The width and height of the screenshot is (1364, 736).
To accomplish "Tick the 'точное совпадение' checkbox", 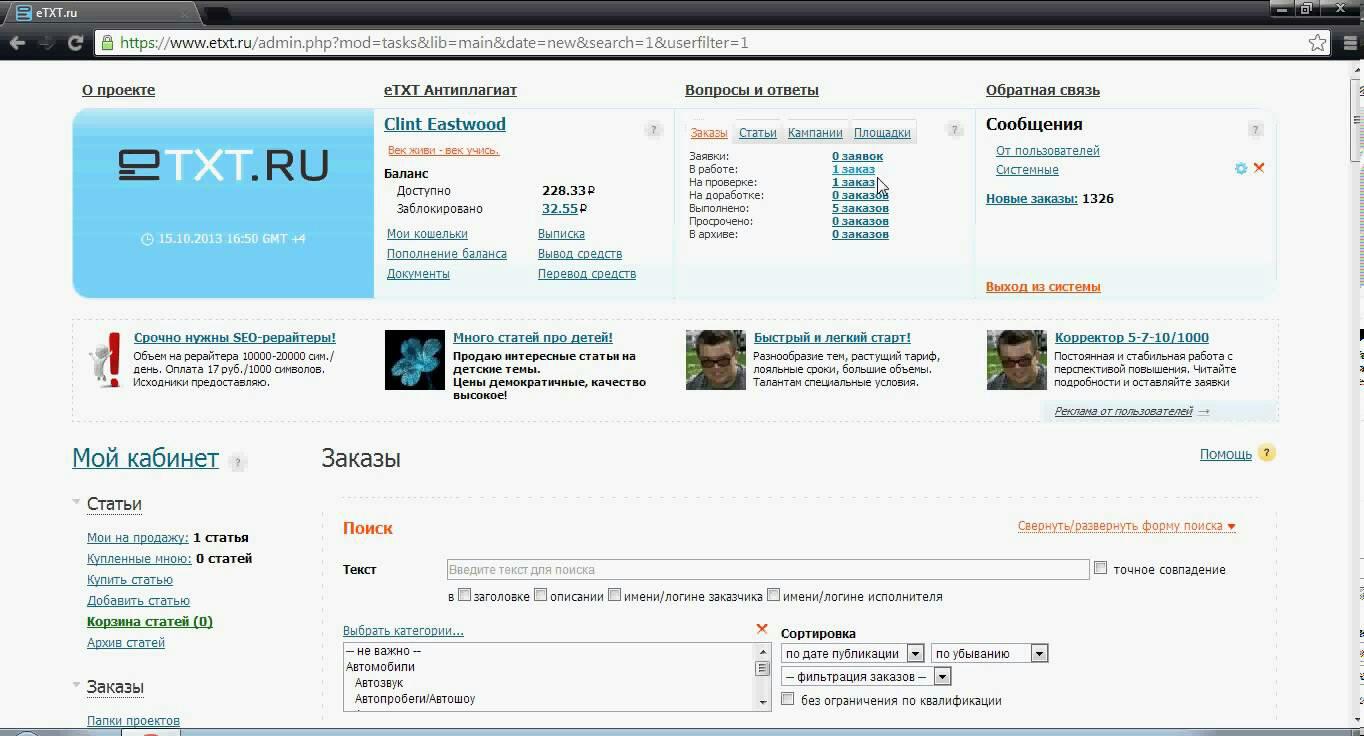I will (1101, 568).
